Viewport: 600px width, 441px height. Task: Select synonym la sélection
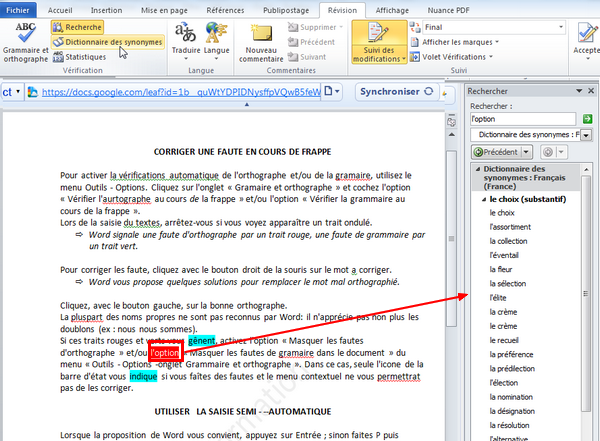coord(508,284)
